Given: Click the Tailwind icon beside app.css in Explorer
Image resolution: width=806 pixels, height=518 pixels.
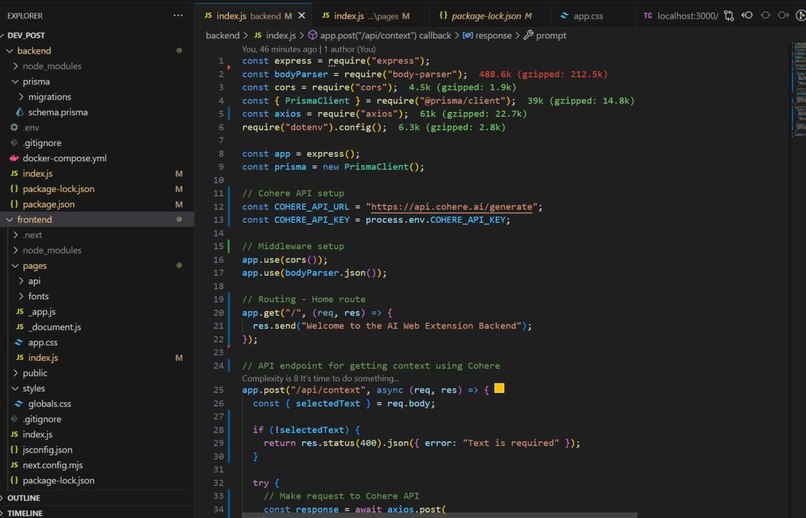Looking at the screenshot, I should (20, 342).
